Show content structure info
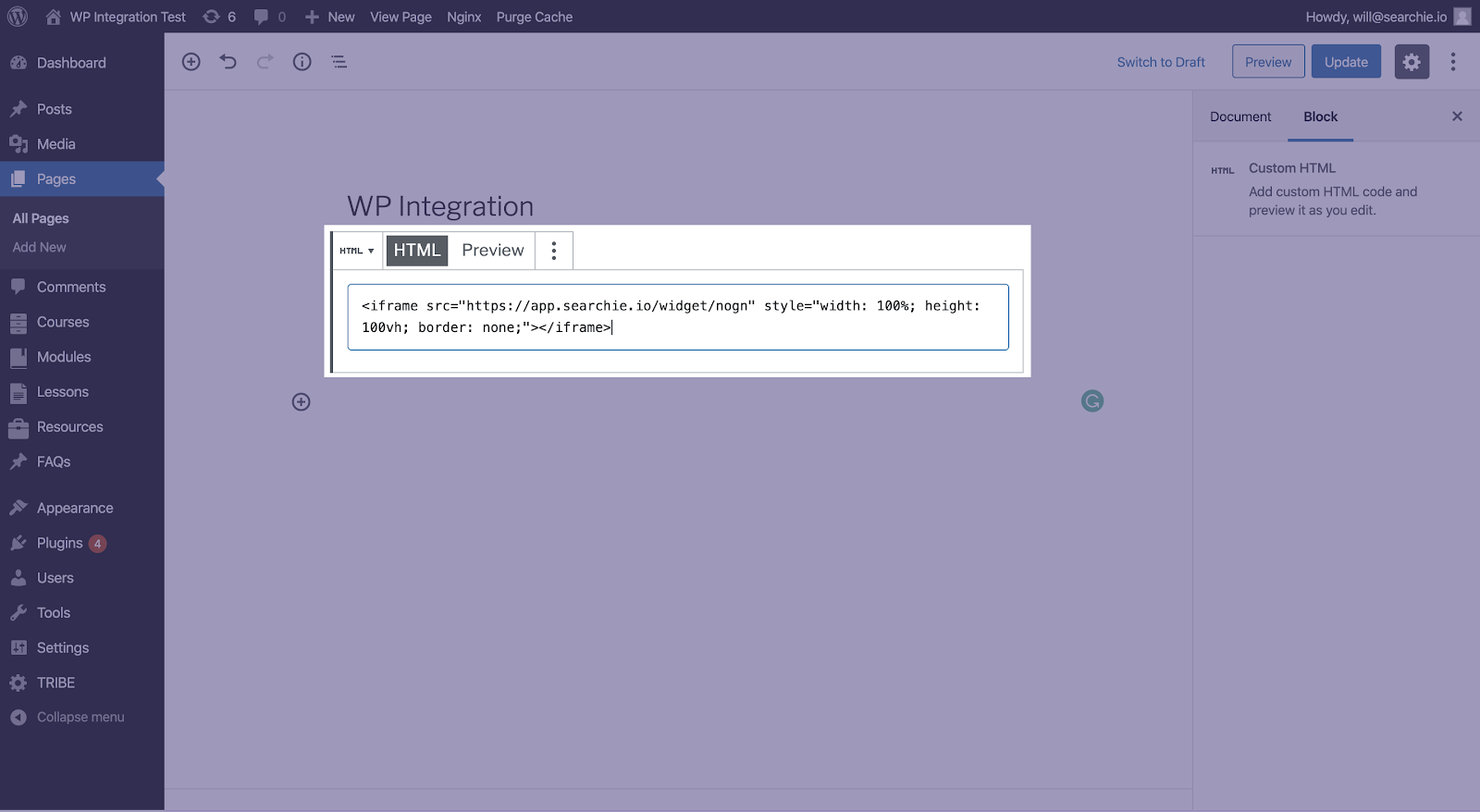 tap(302, 62)
